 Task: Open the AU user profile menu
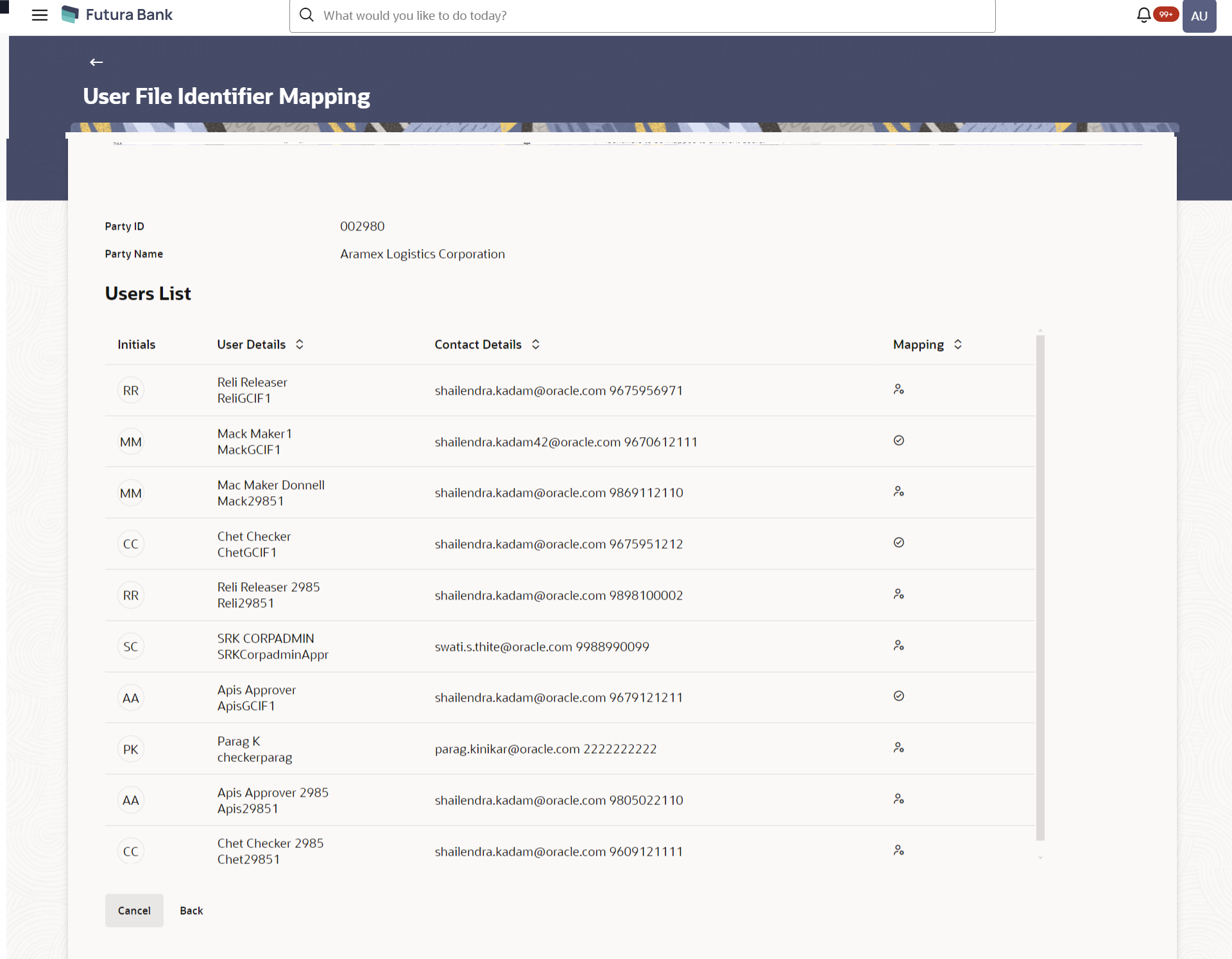coord(1199,16)
